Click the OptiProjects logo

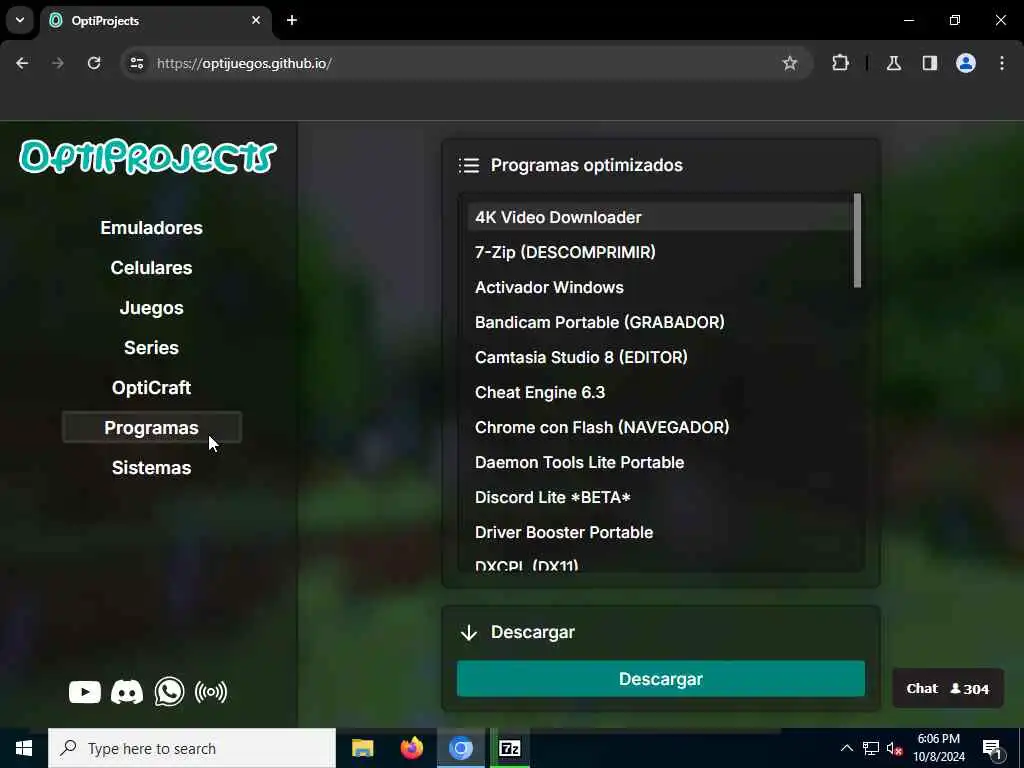click(x=148, y=157)
